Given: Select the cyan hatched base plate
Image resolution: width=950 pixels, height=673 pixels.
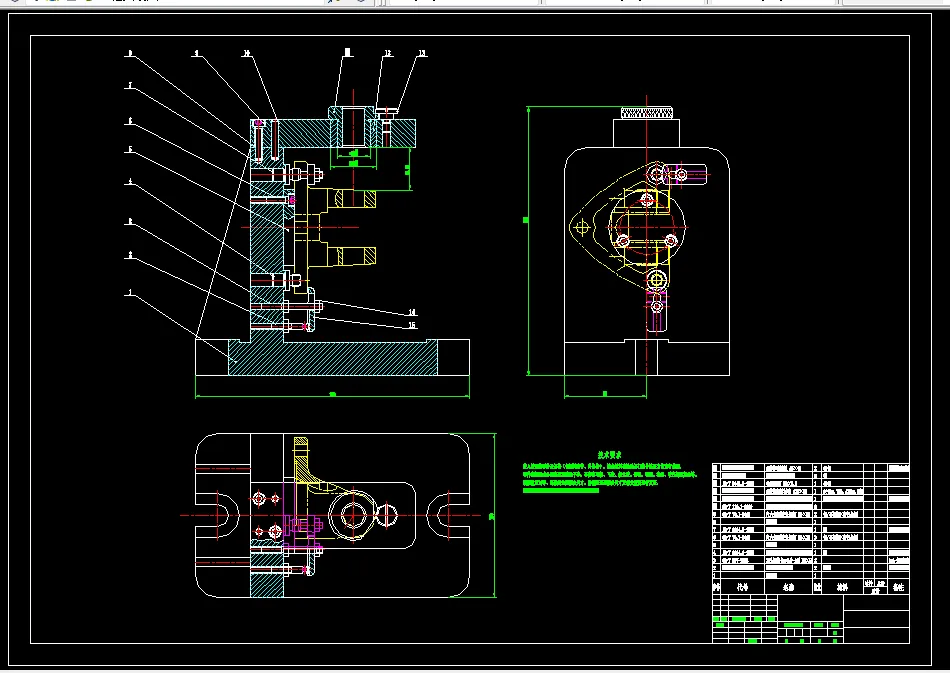Looking at the screenshot, I should 333,357.
